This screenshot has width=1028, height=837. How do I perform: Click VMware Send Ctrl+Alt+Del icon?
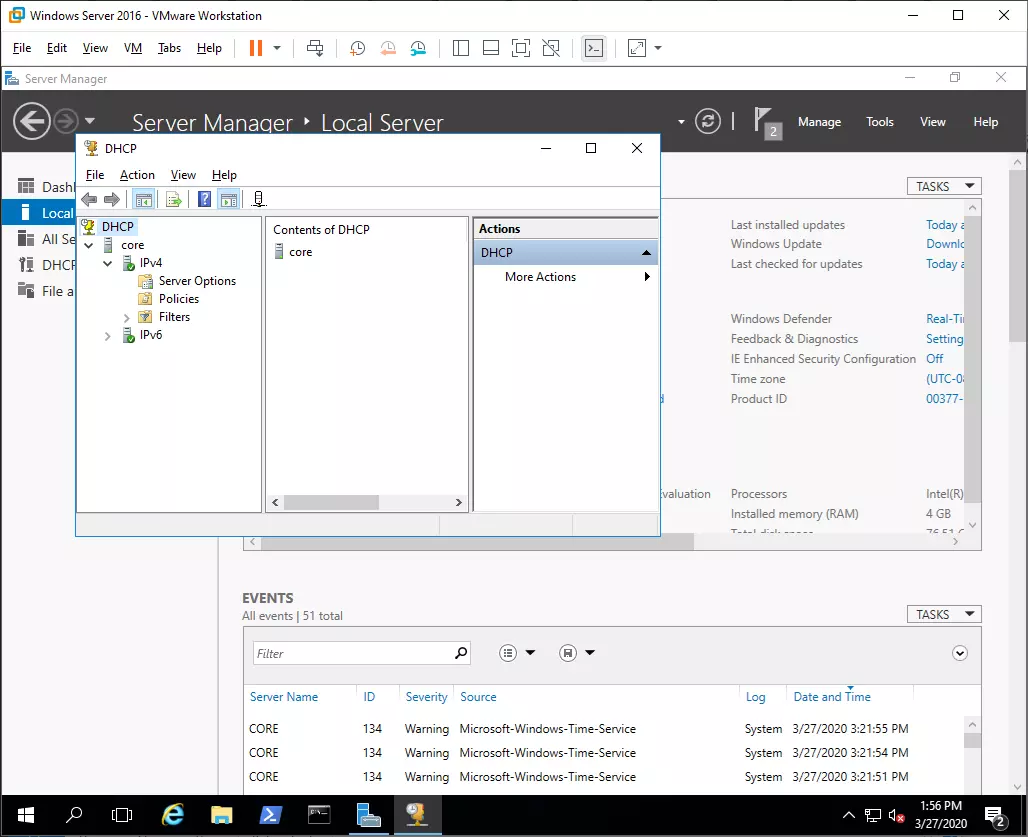[x=315, y=48]
